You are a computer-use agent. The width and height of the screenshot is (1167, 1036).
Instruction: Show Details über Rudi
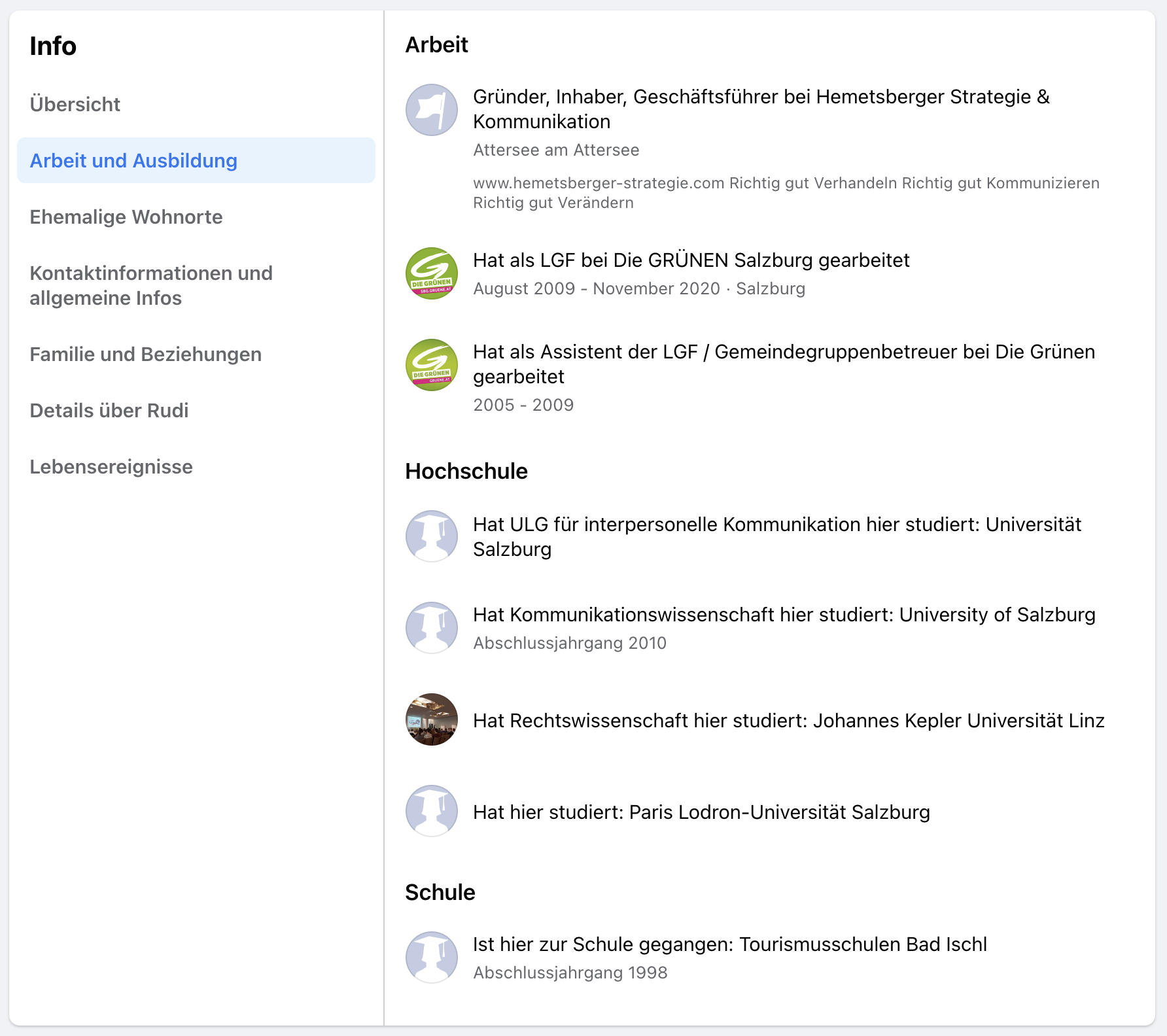point(196,411)
